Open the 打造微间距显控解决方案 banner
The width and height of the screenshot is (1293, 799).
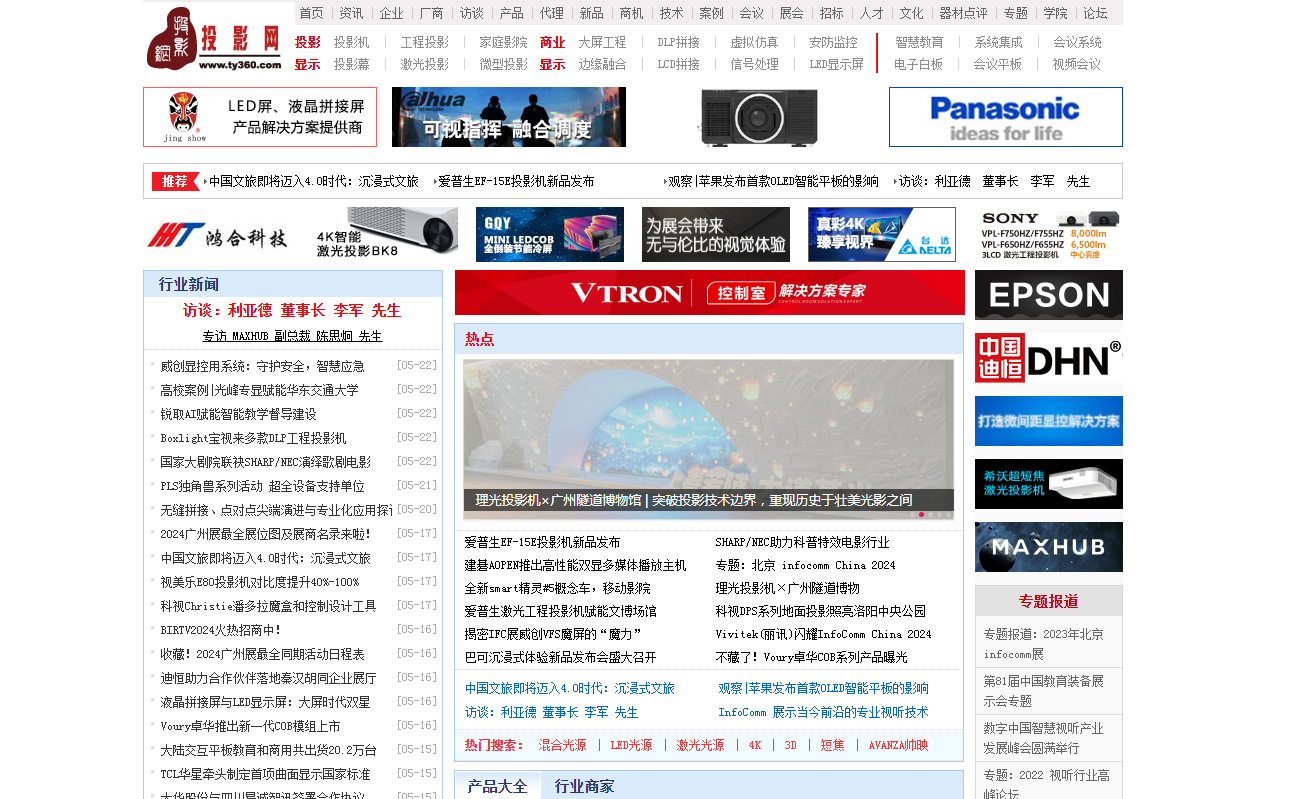(x=1049, y=421)
